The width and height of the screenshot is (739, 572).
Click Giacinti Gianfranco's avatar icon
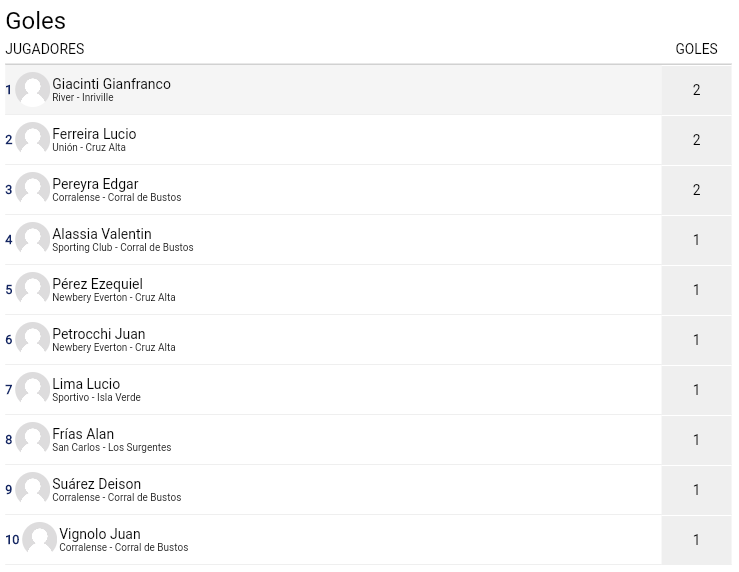click(33, 90)
